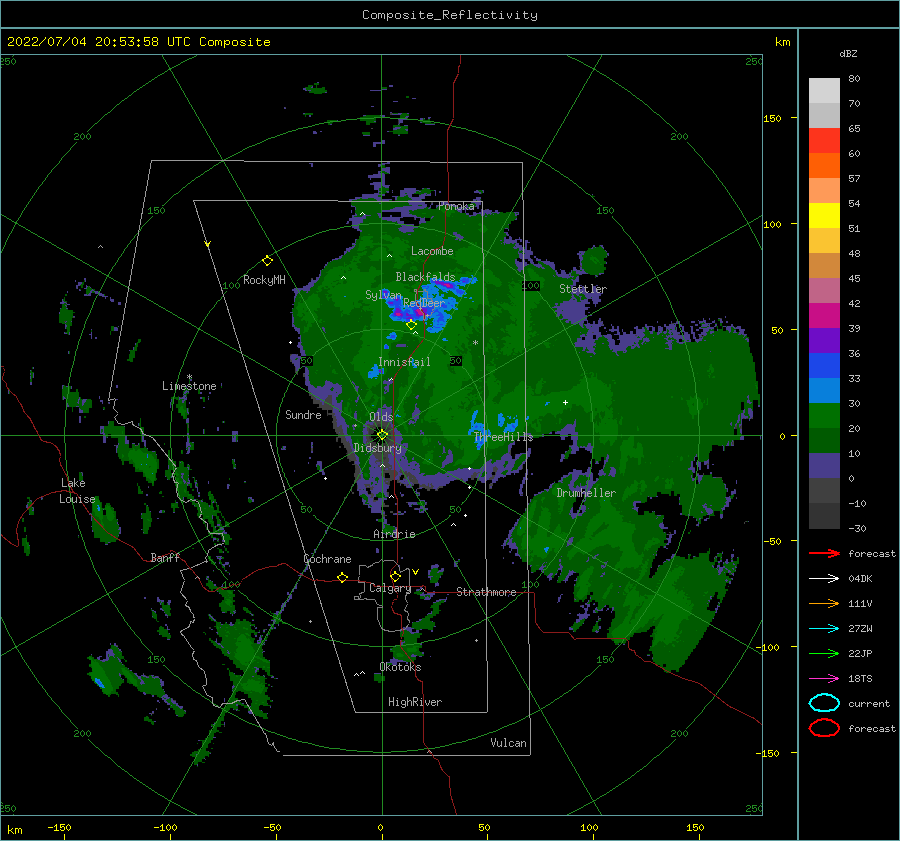The image size is (900, 841).
Task: Select the bright green 30 dBZ swatch
Action: (824, 415)
